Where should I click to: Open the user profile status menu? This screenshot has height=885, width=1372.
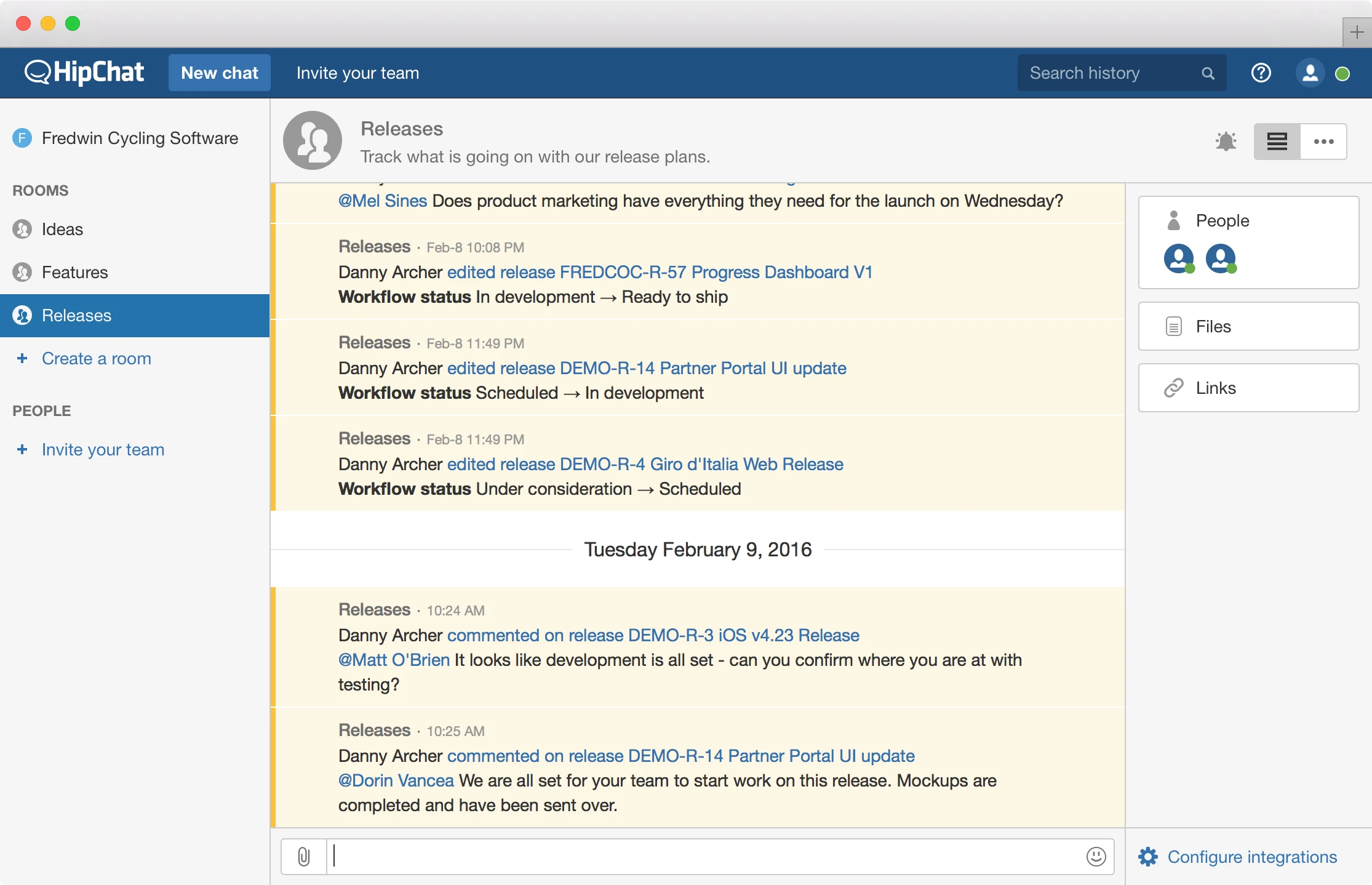[x=1310, y=73]
